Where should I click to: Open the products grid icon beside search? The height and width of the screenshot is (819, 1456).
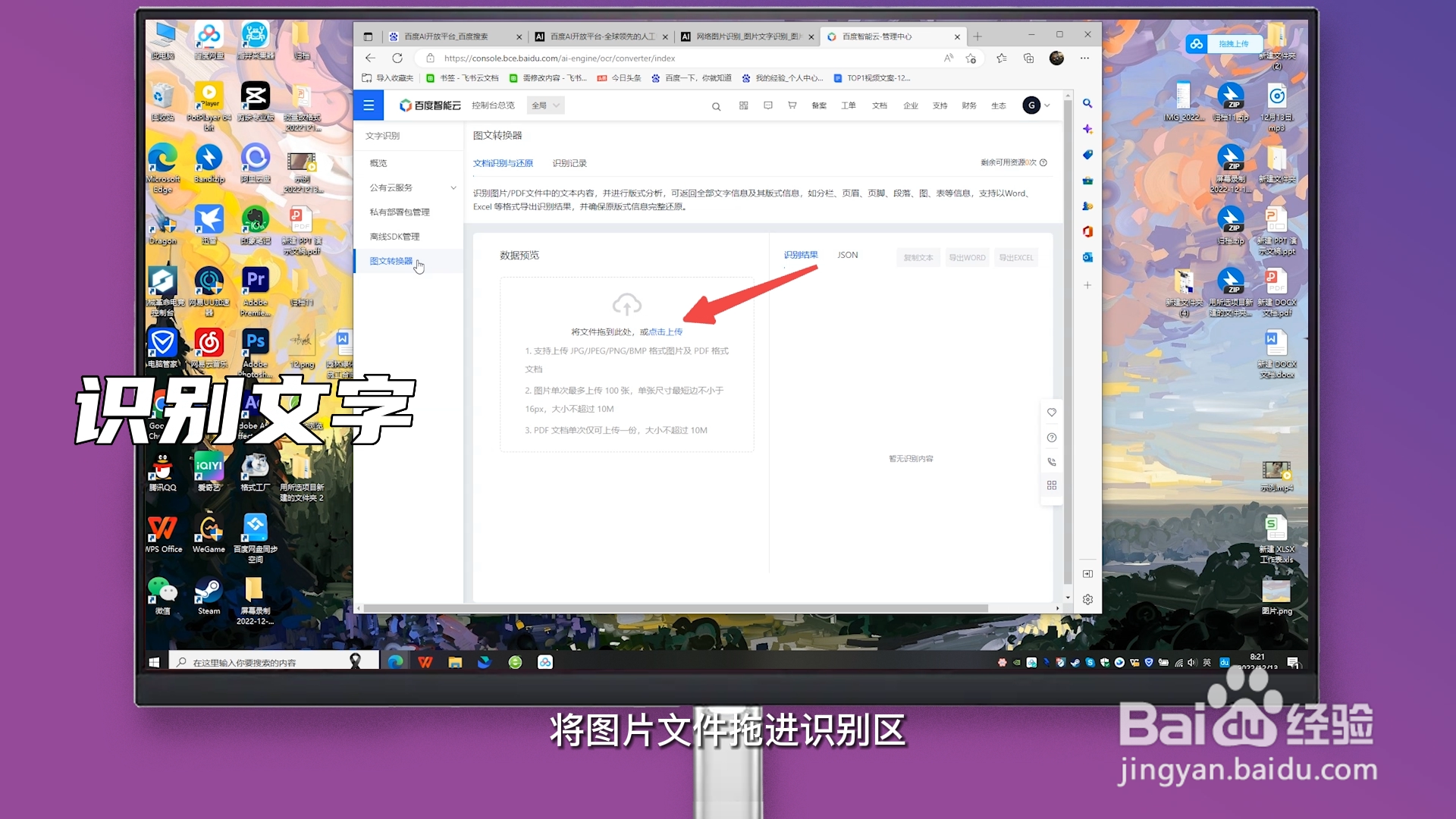click(x=743, y=105)
